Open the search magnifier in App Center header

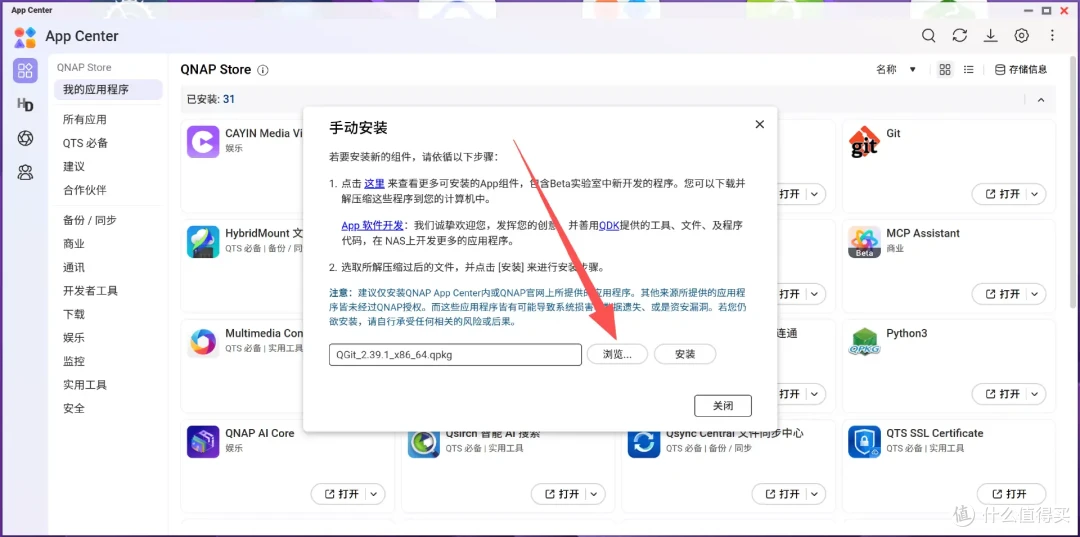(x=928, y=36)
